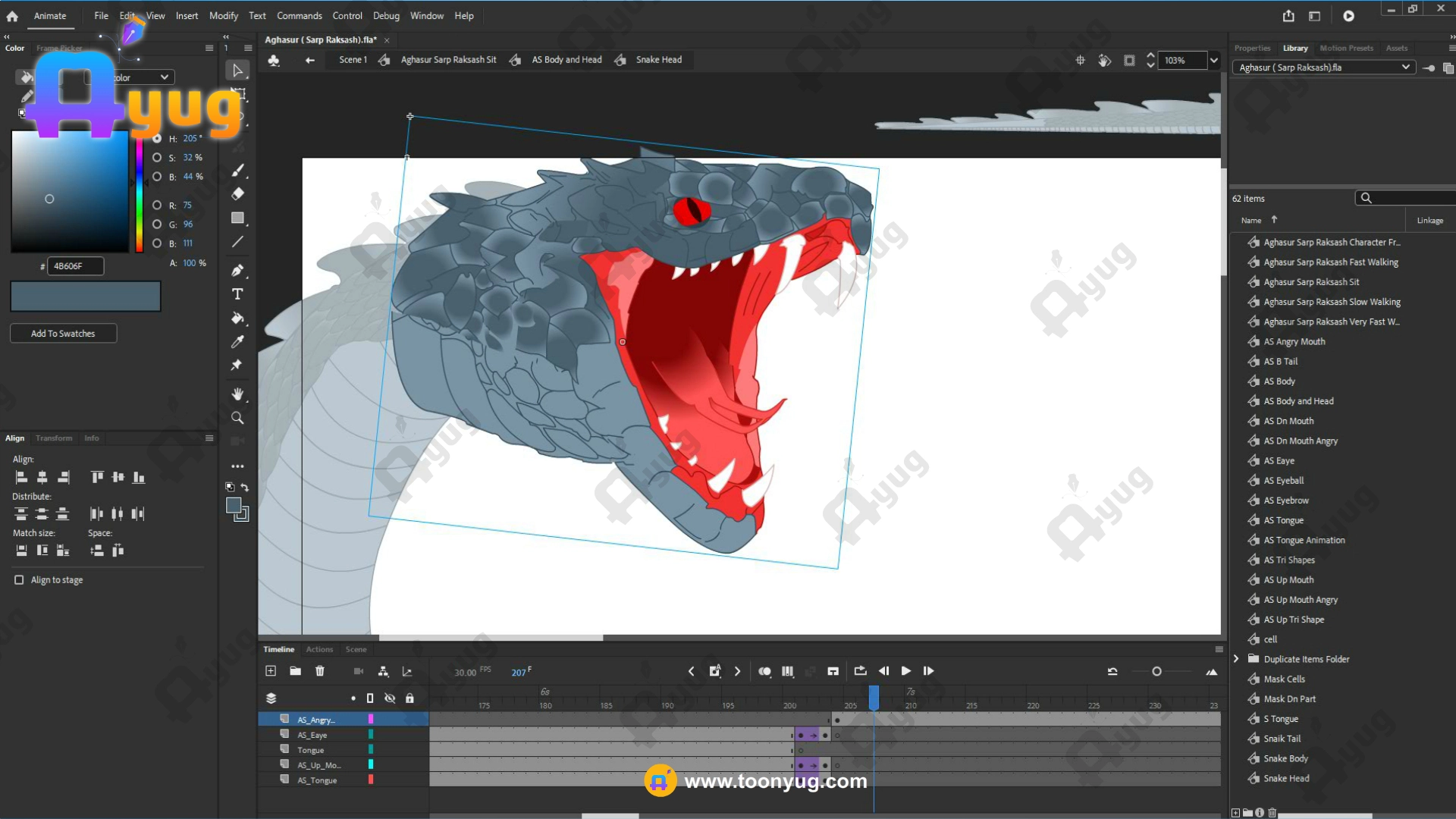Select the Eyedropper tool
The height and width of the screenshot is (819, 1456).
coord(237,342)
